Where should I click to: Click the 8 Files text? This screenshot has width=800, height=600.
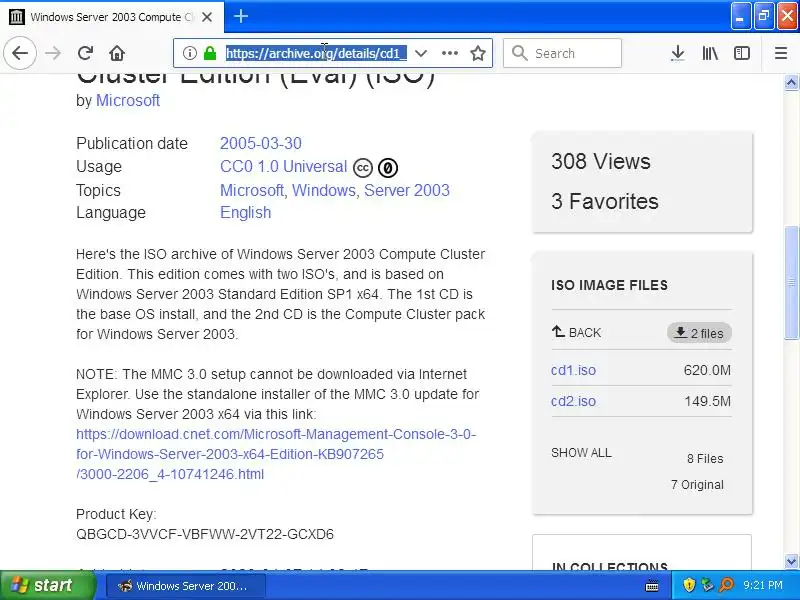(x=705, y=459)
